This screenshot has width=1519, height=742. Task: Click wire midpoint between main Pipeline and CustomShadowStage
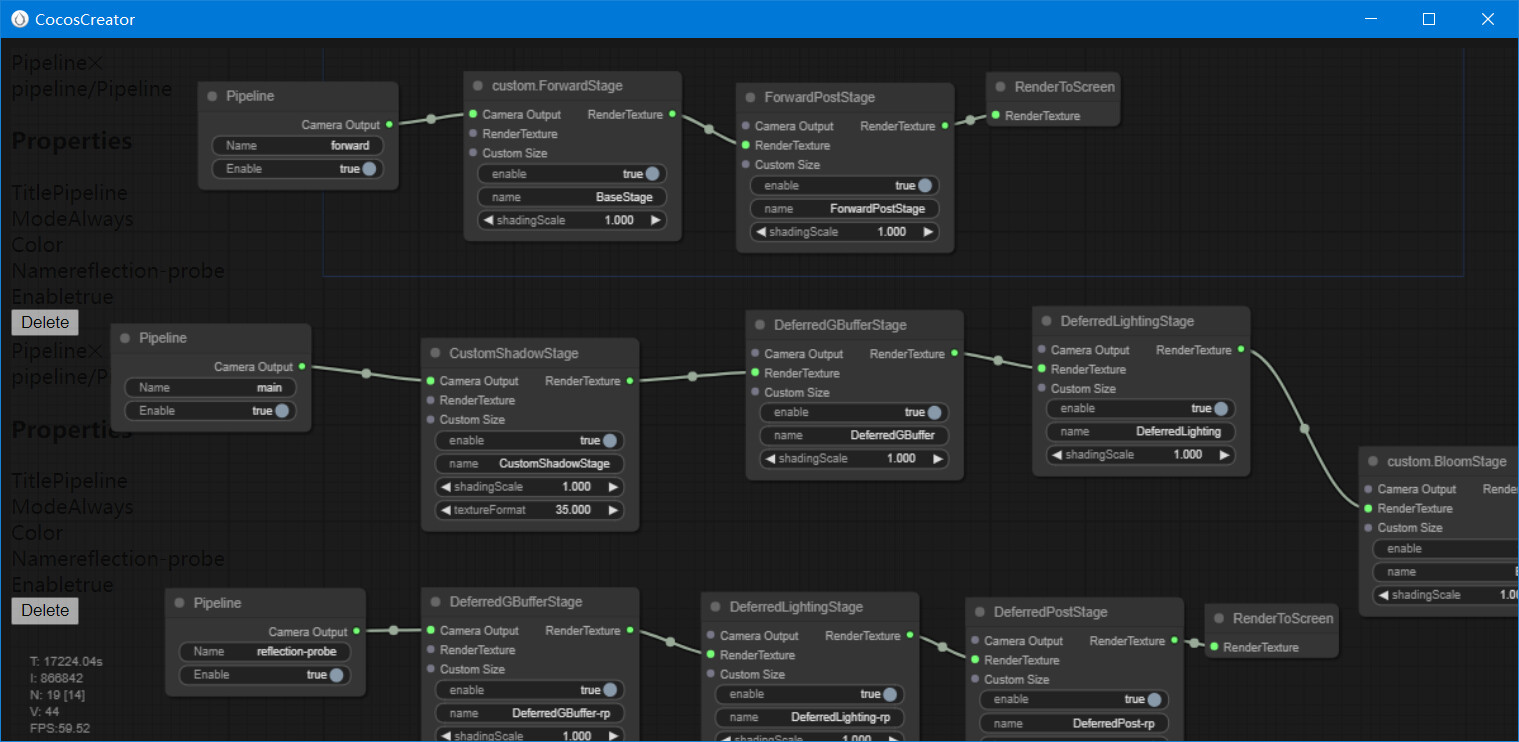point(366,374)
